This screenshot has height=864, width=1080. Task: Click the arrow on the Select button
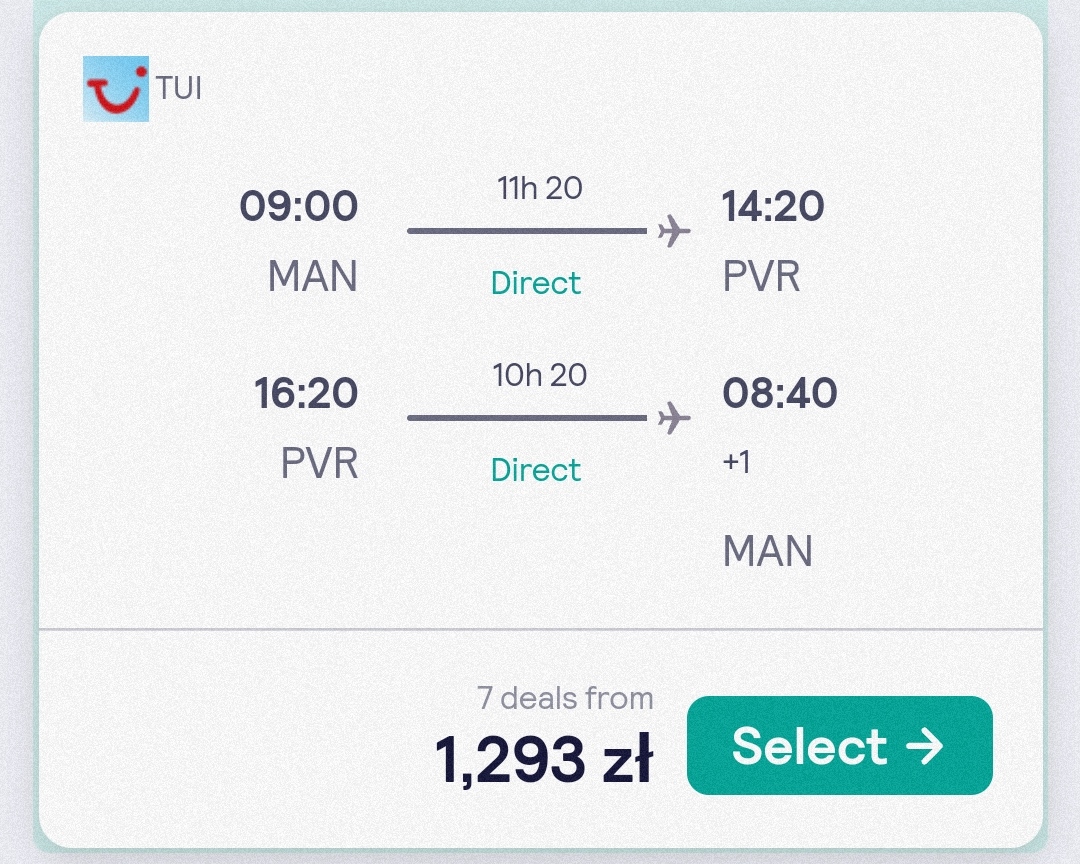click(x=924, y=745)
